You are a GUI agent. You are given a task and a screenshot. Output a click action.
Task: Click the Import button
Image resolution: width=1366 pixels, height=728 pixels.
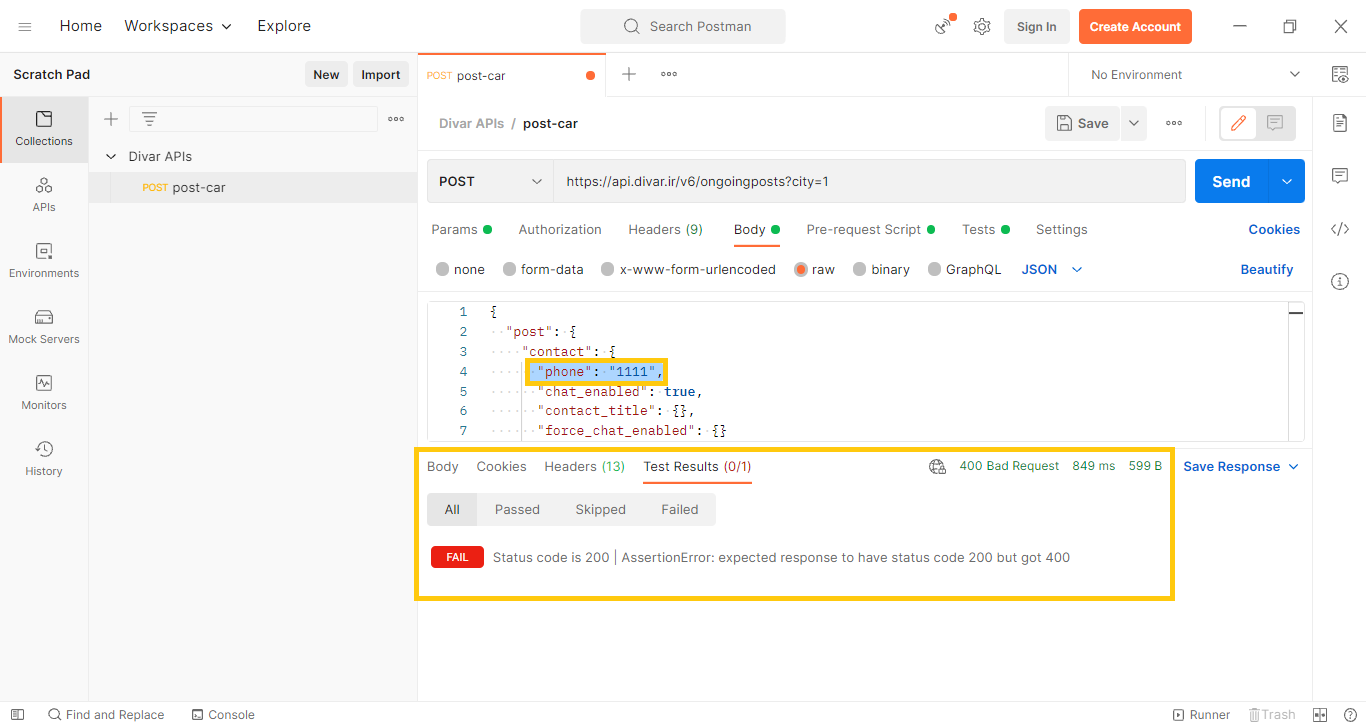[x=380, y=74]
